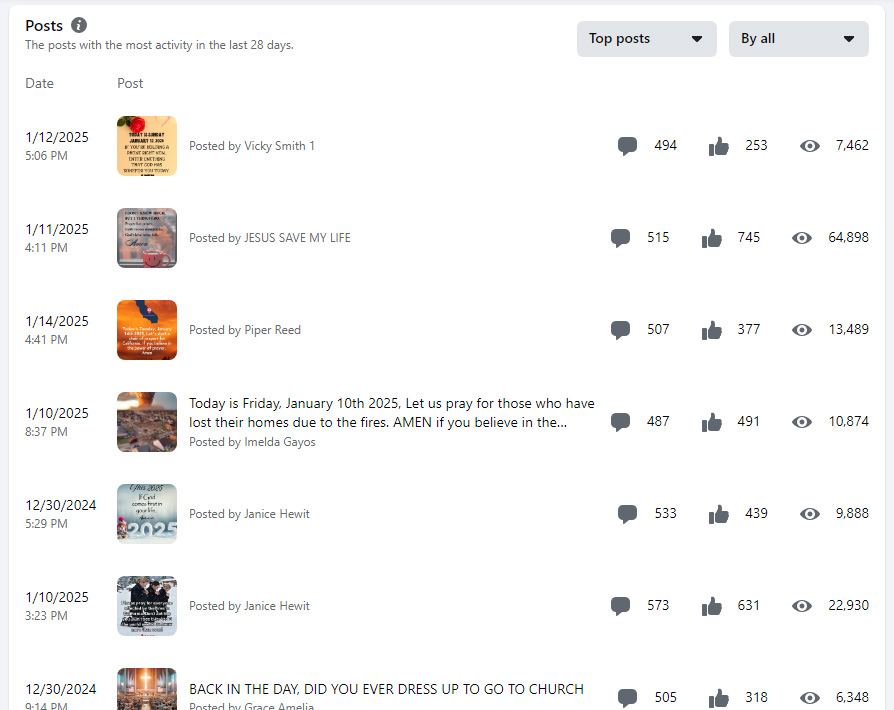Open BACK IN THE DAY church post title

pyautogui.click(x=386, y=689)
